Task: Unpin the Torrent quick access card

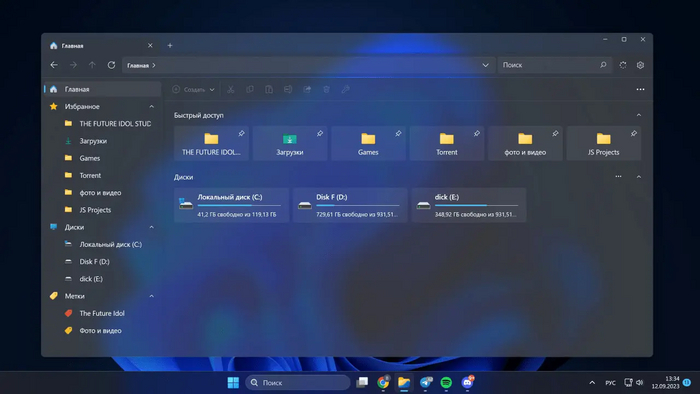Action: coord(477,133)
